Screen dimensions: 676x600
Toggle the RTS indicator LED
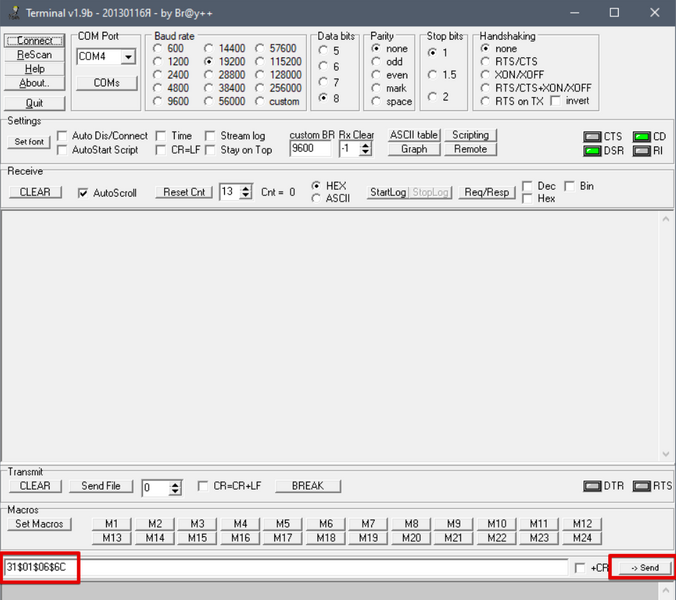(642, 486)
